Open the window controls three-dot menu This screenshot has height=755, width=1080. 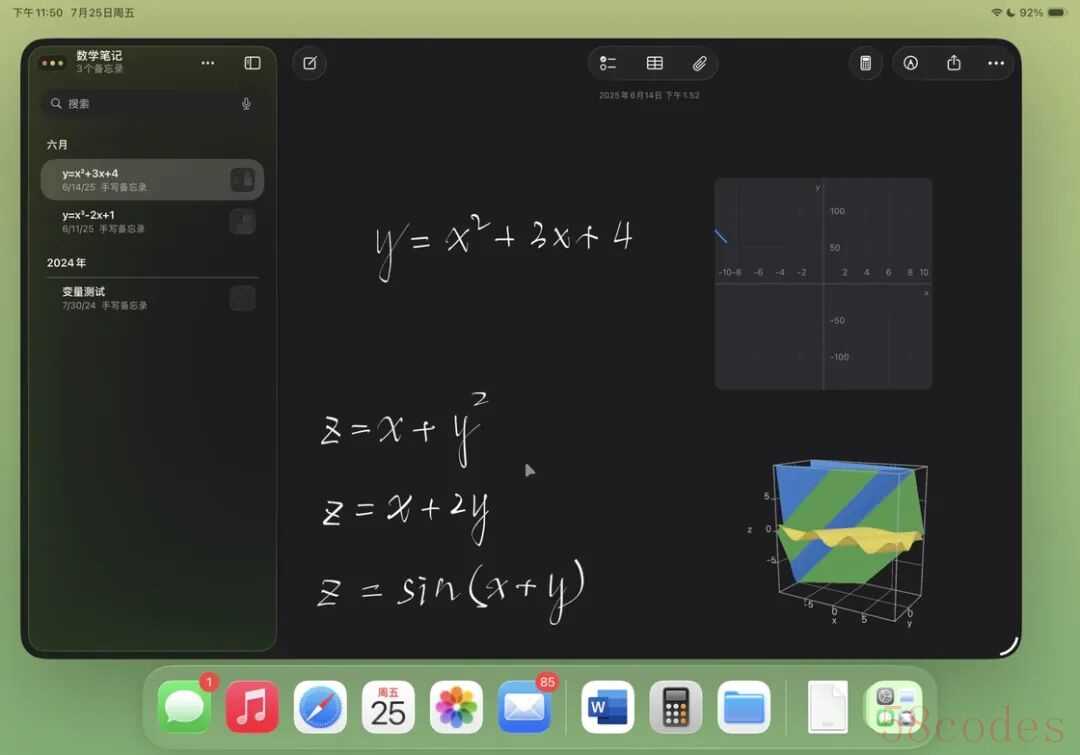pyautogui.click(x=52, y=63)
